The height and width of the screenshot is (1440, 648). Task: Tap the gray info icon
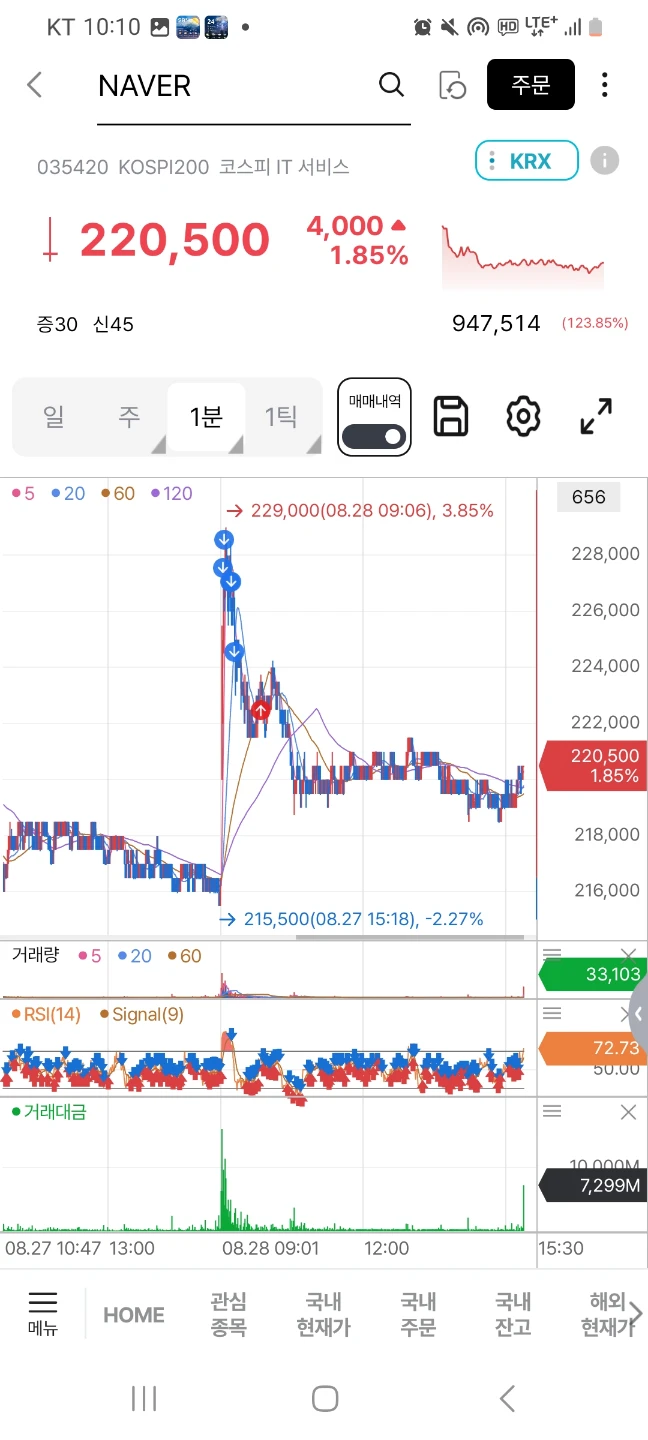pyautogui.click(x=605, y=160)
